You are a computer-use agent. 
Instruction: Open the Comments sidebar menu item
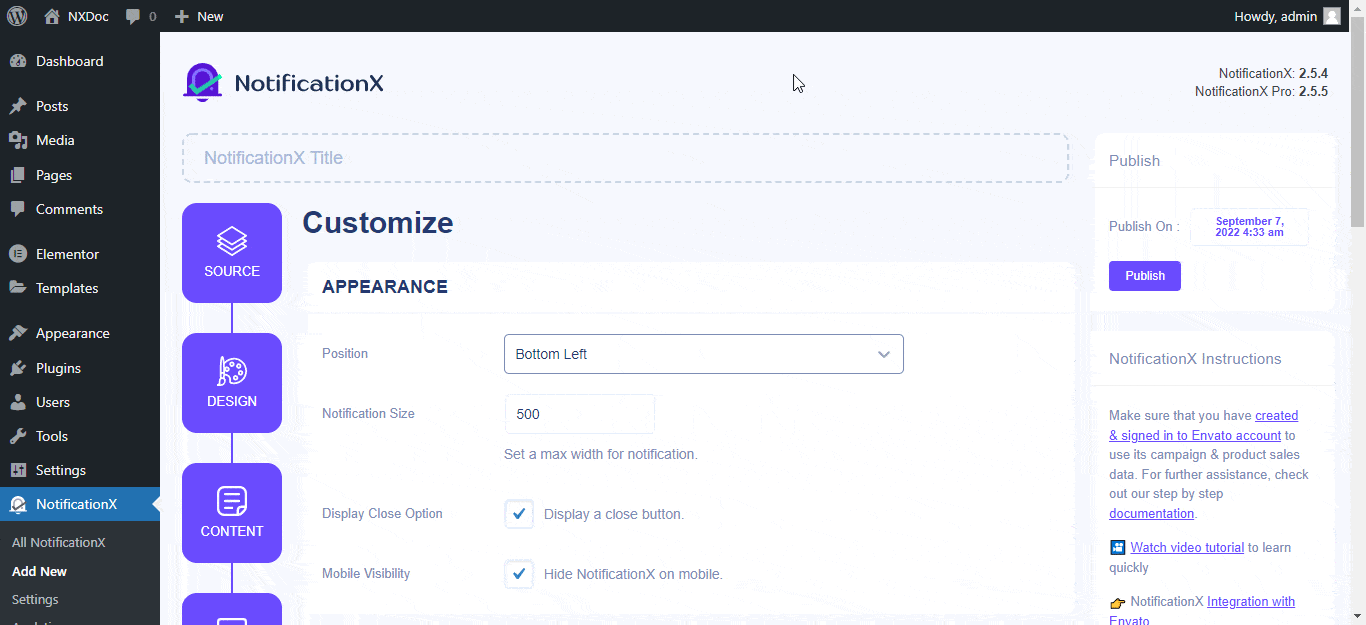[x=80, y=209]
